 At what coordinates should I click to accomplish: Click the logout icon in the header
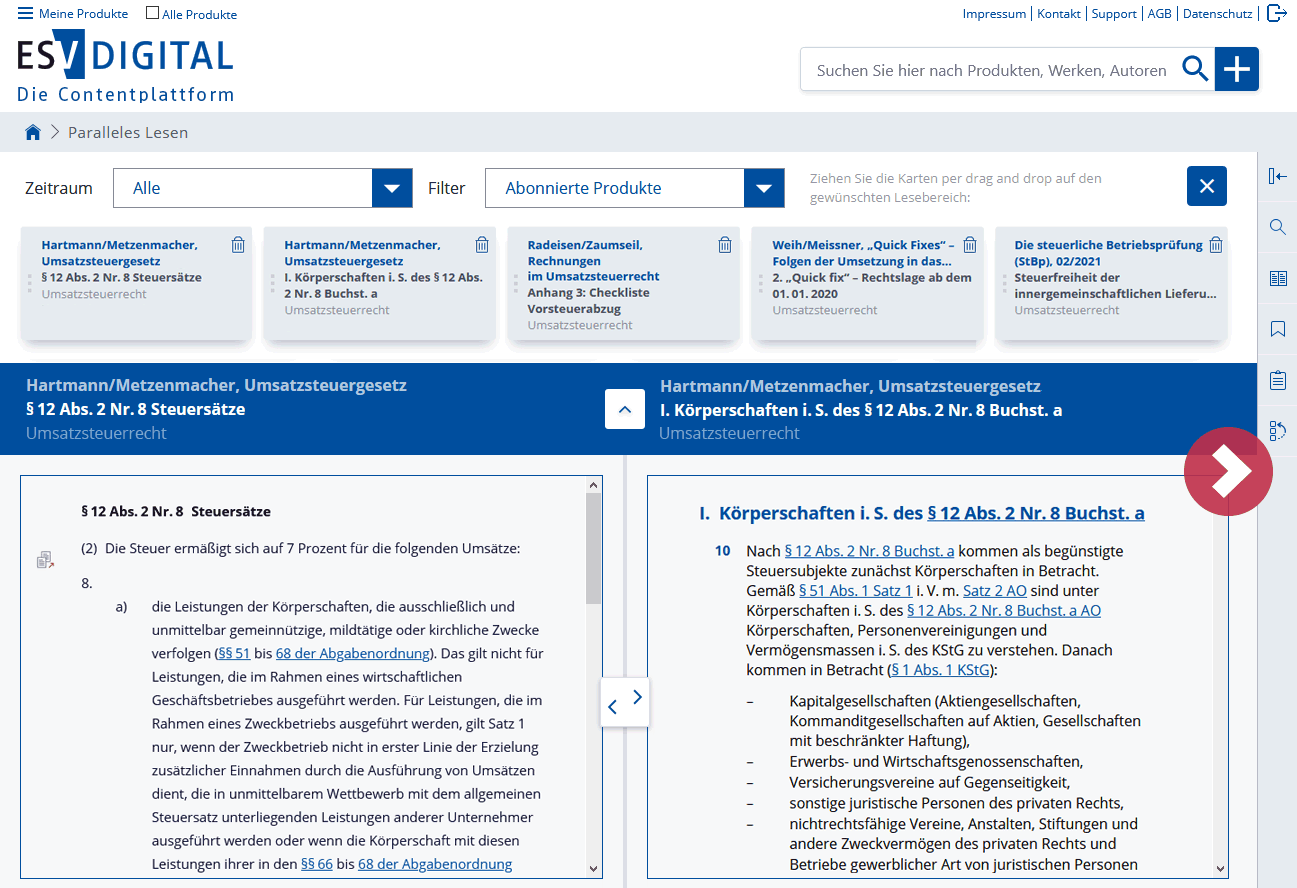(1276, 13)
